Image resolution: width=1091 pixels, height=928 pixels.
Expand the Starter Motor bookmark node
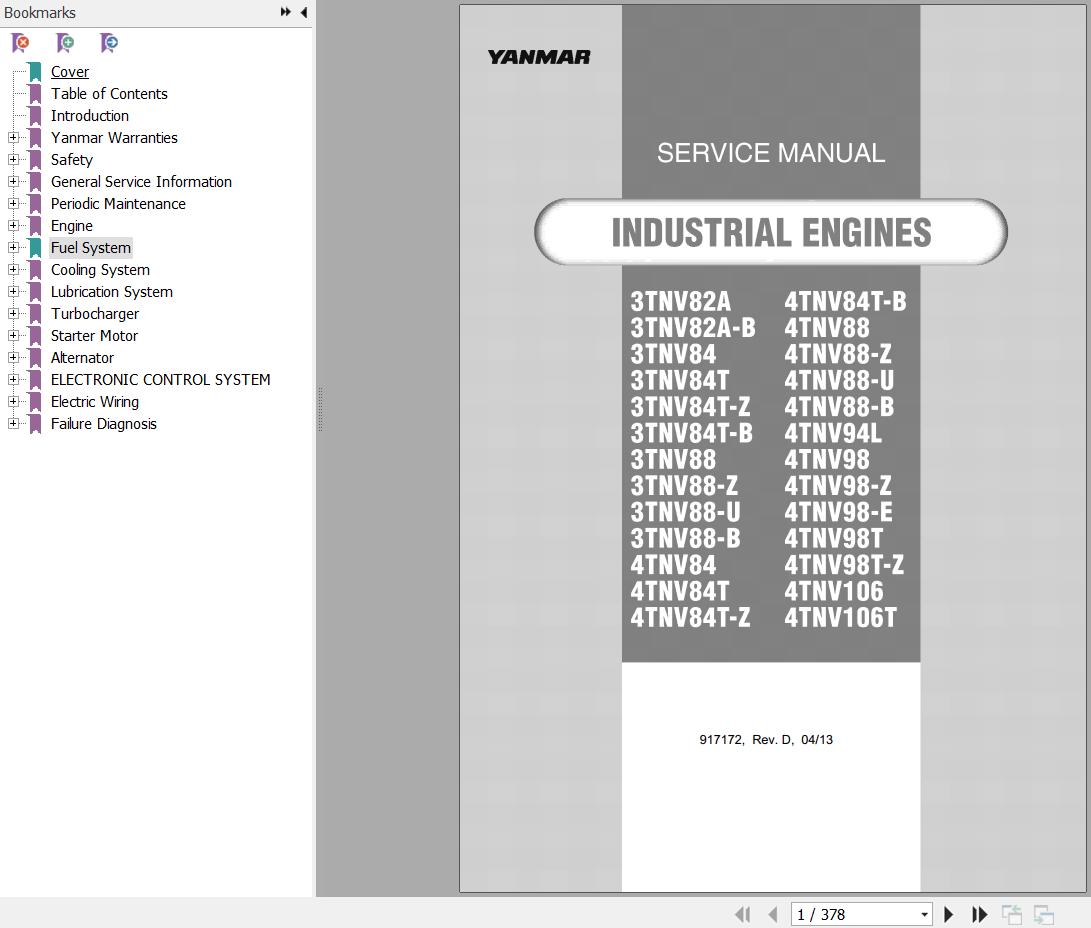pyautogui.click(x=13, y=336)
